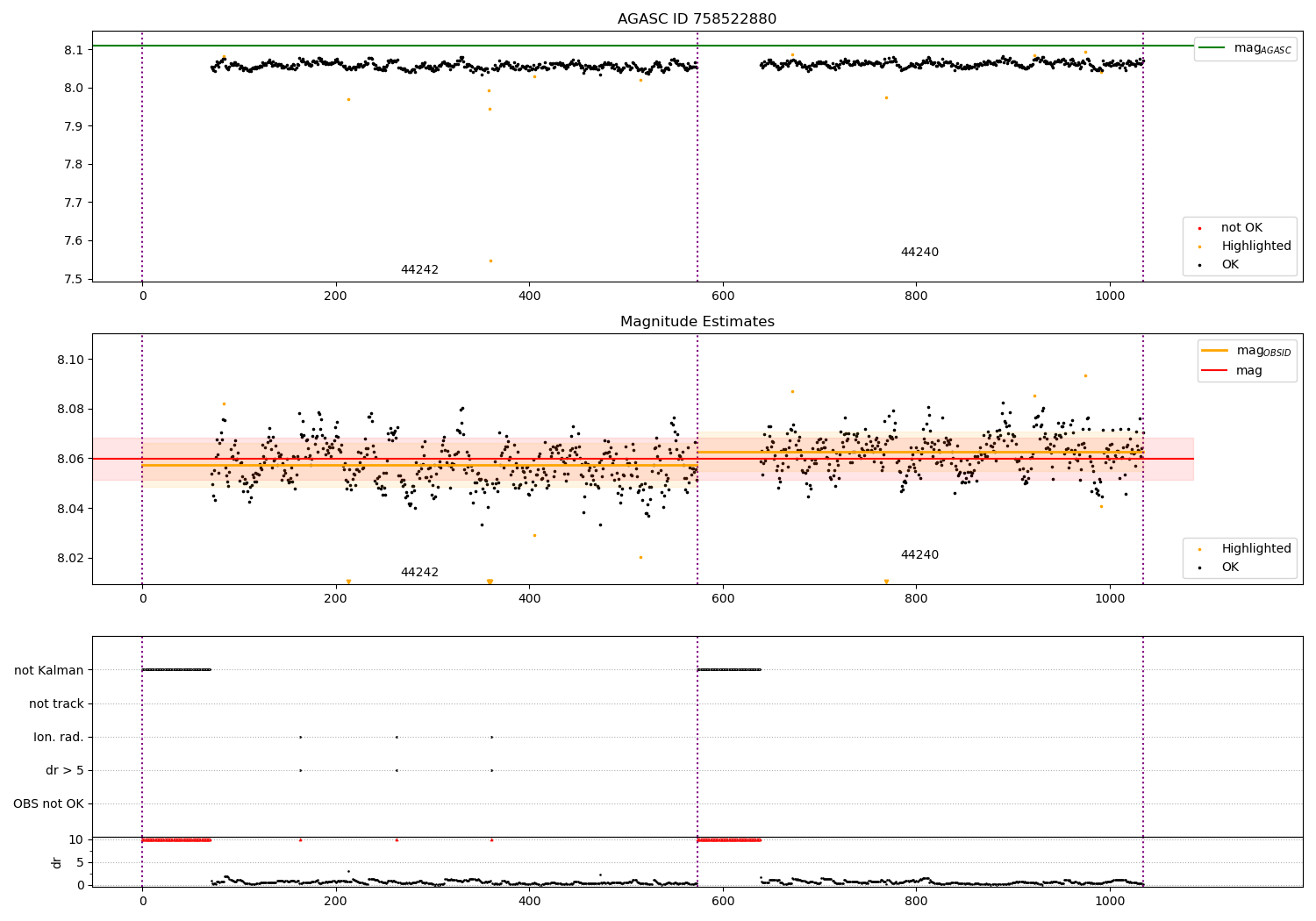Click x-axis tick 1000 under top plot
This screenshot has height=921, width=1316.
point(1110,296)
